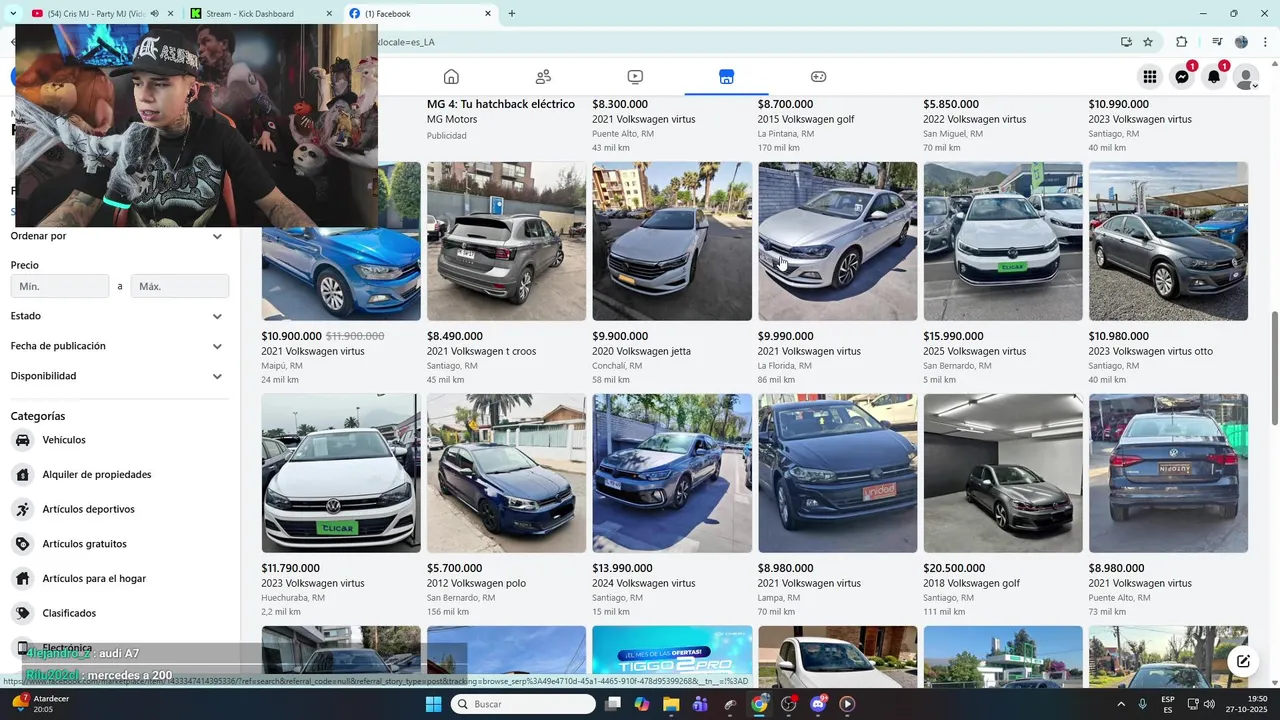The height and width of the screenshot is (720, 1280).
Task: Click the install app icon in address bar
Action: tap(1126, 42)
